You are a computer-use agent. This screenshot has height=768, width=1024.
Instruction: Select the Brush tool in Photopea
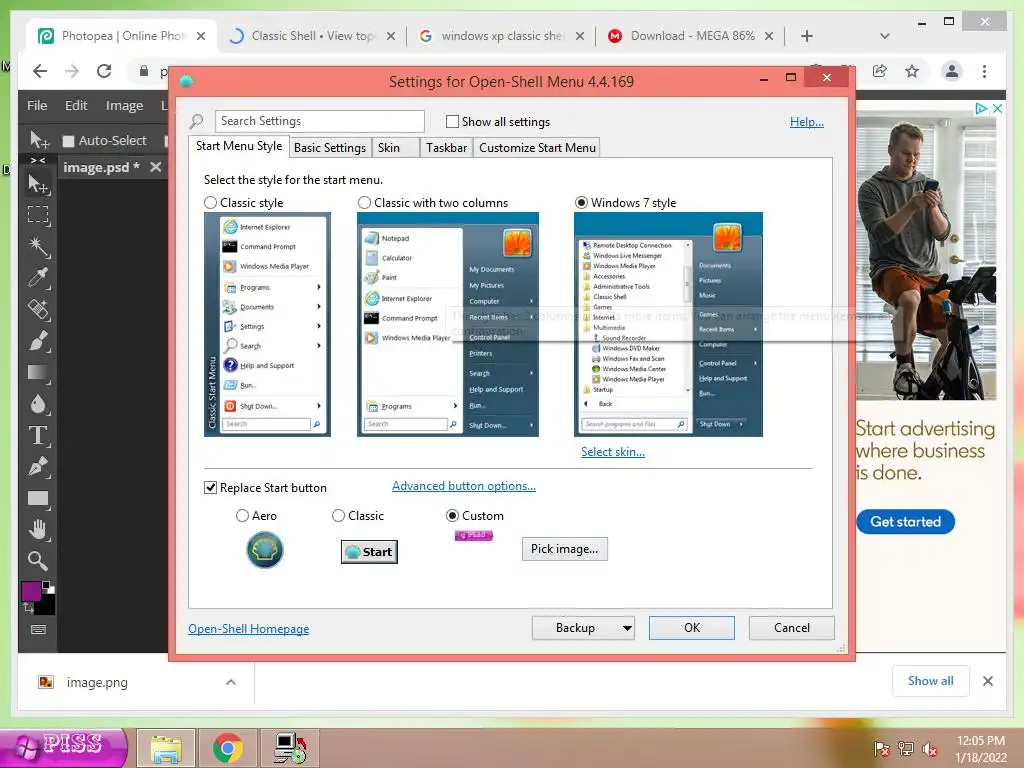point(38,341)
